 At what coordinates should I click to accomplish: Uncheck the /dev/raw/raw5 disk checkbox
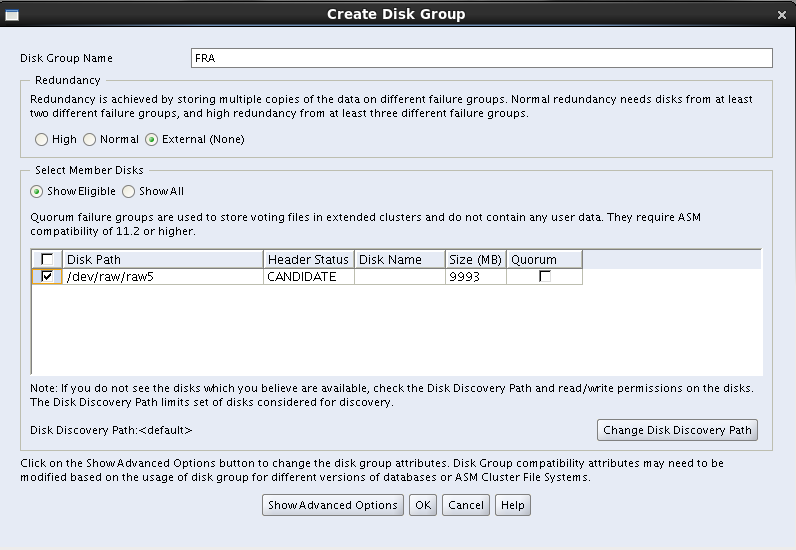[x=47, y=276]
